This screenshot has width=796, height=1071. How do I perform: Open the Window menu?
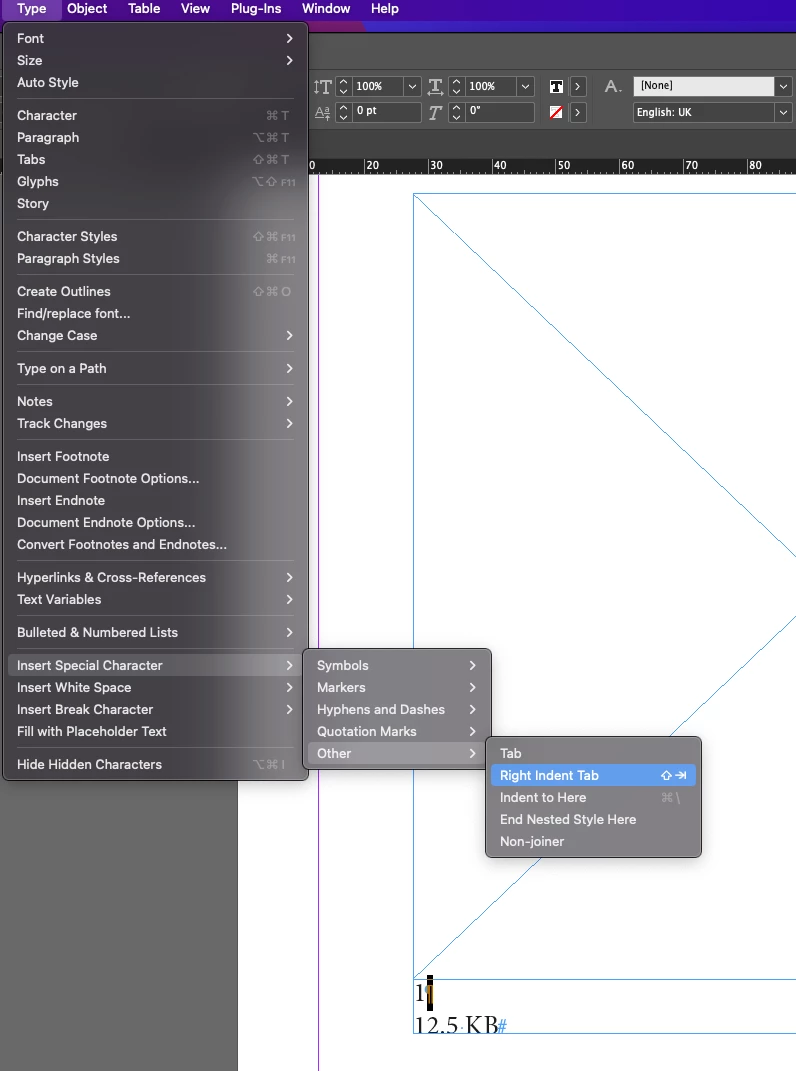[326, 9]
